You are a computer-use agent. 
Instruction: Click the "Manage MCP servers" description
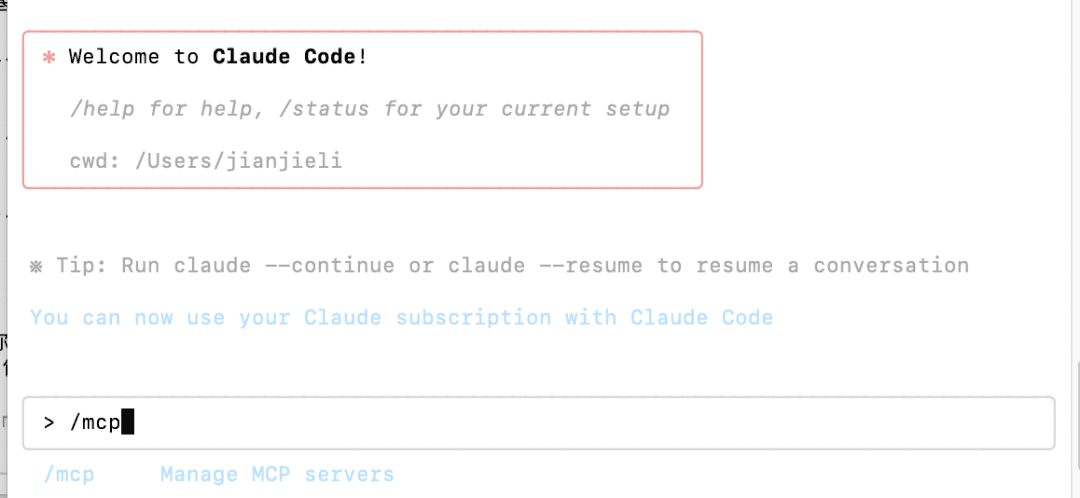coord(277,474)
